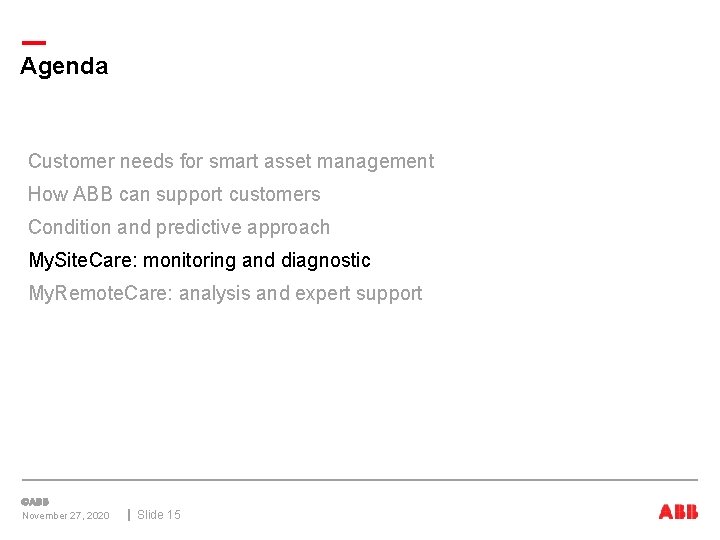Click the red dash above Agenda
Viewport: 720px width, 540px height.
pos(33,43)
